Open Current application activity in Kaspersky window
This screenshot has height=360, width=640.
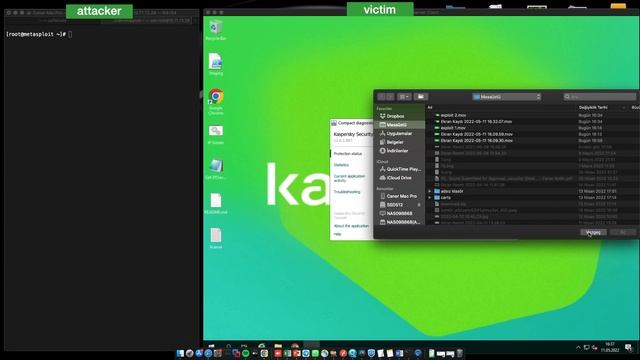coord(349,178)
